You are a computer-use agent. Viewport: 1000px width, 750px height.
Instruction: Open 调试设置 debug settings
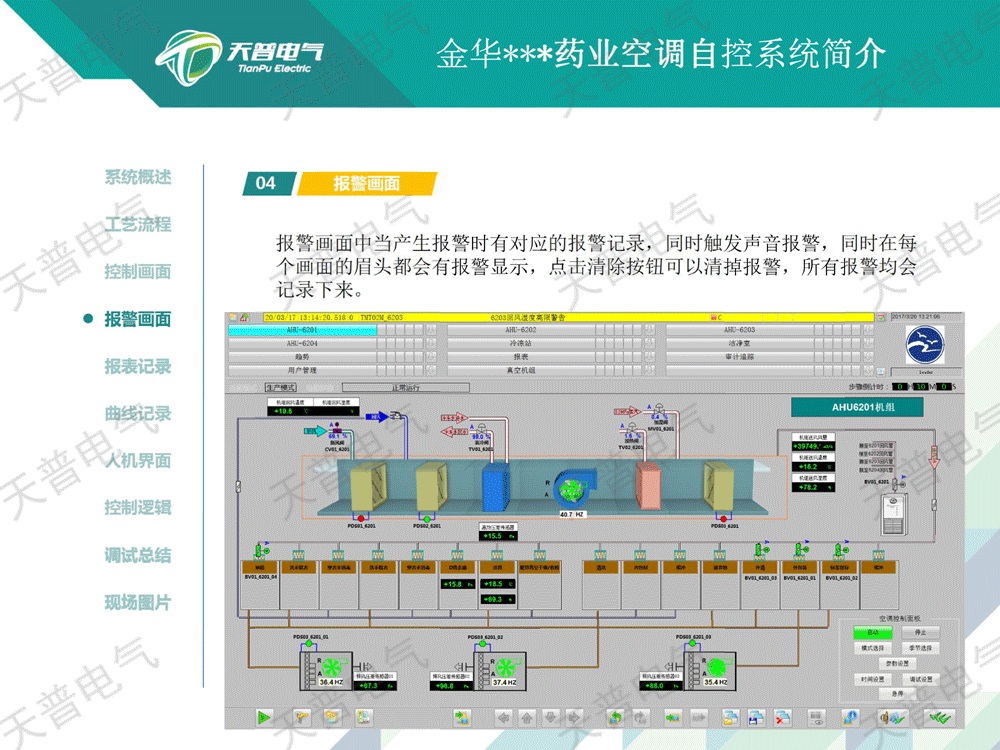(921, 679)
